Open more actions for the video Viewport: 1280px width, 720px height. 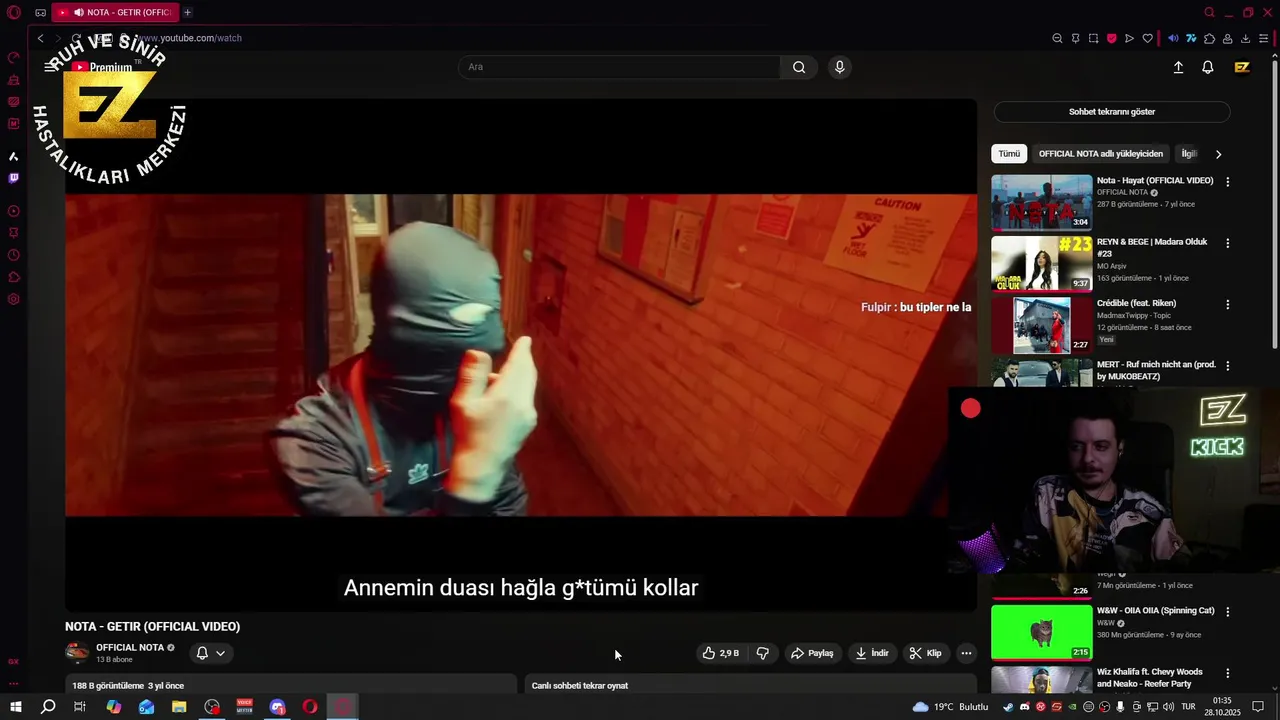point(966,653)
